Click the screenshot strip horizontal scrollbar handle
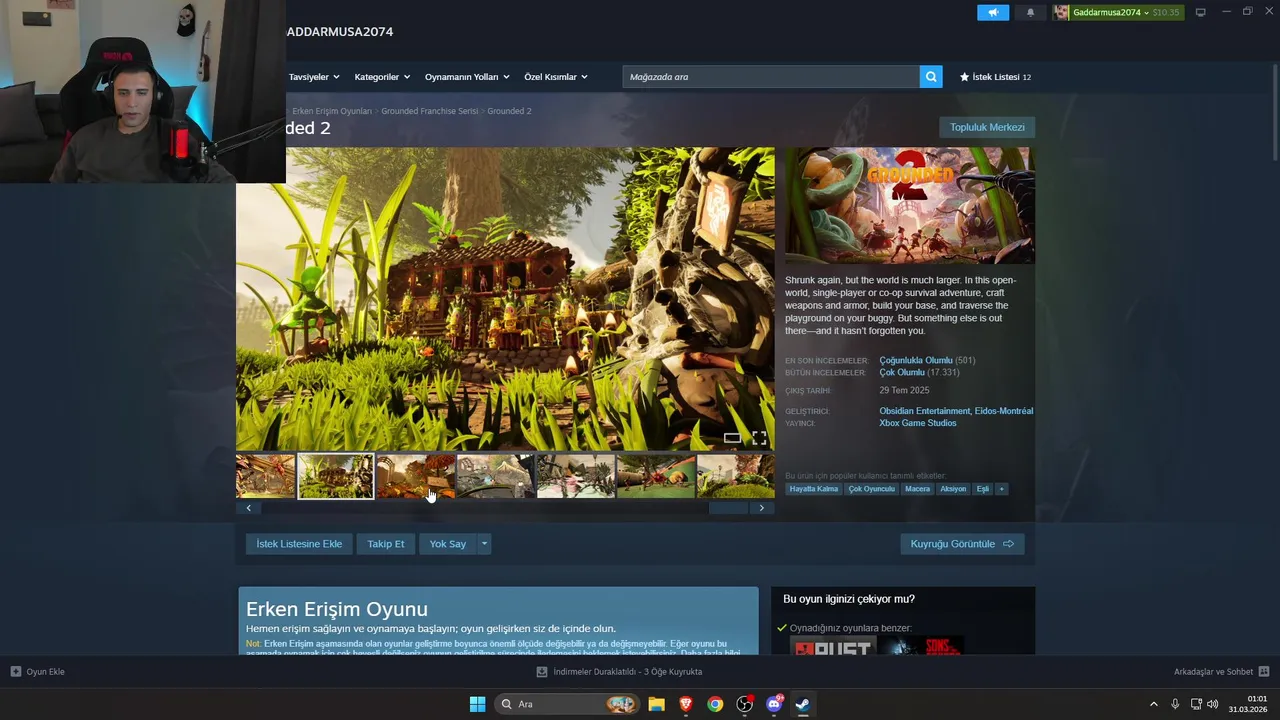 pos(728,508)
